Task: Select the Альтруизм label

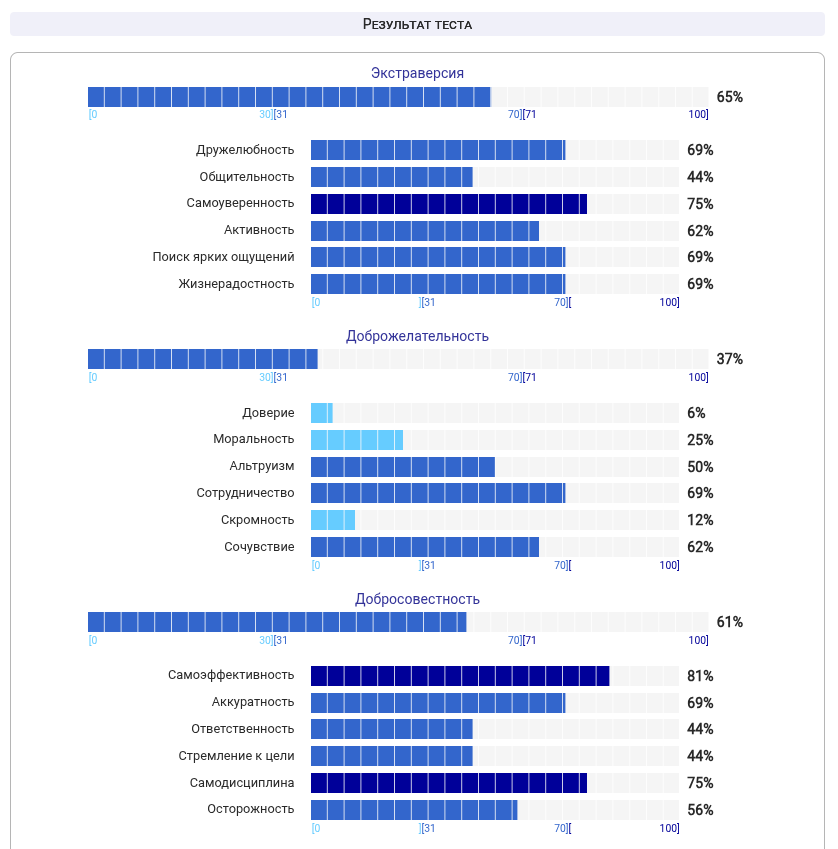Action: pos(261,466)
